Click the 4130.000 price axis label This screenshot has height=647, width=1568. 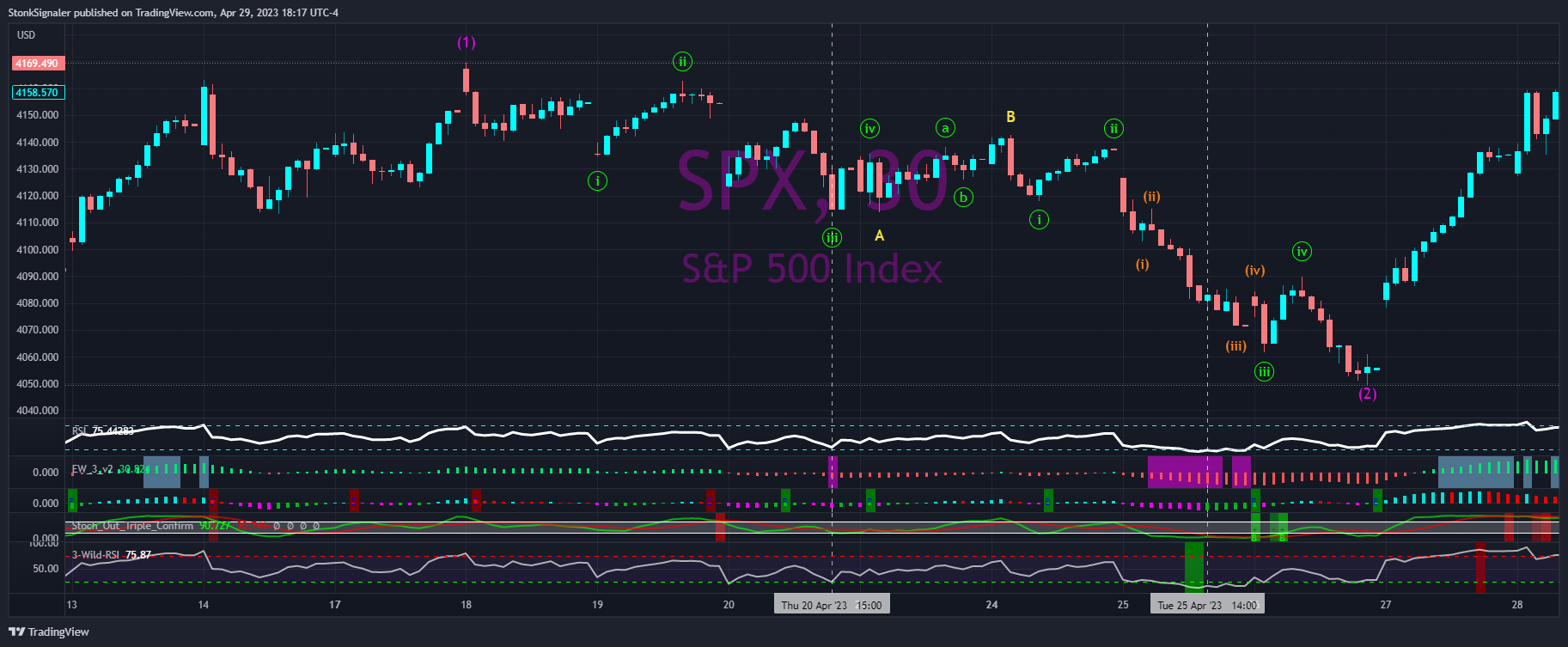pos(37,169)
